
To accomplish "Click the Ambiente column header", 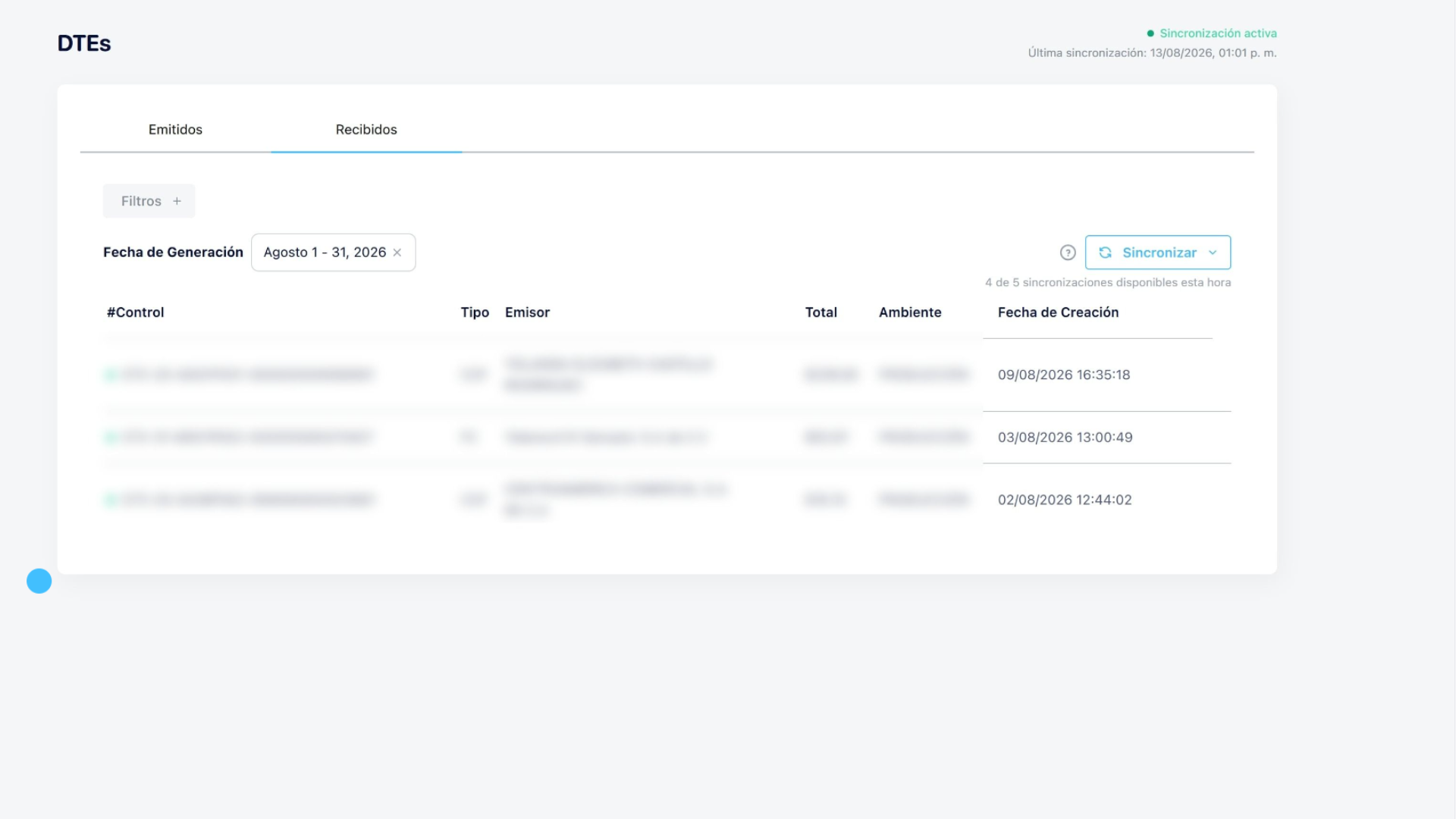I will pyautogui.click(x=910, y=312).
